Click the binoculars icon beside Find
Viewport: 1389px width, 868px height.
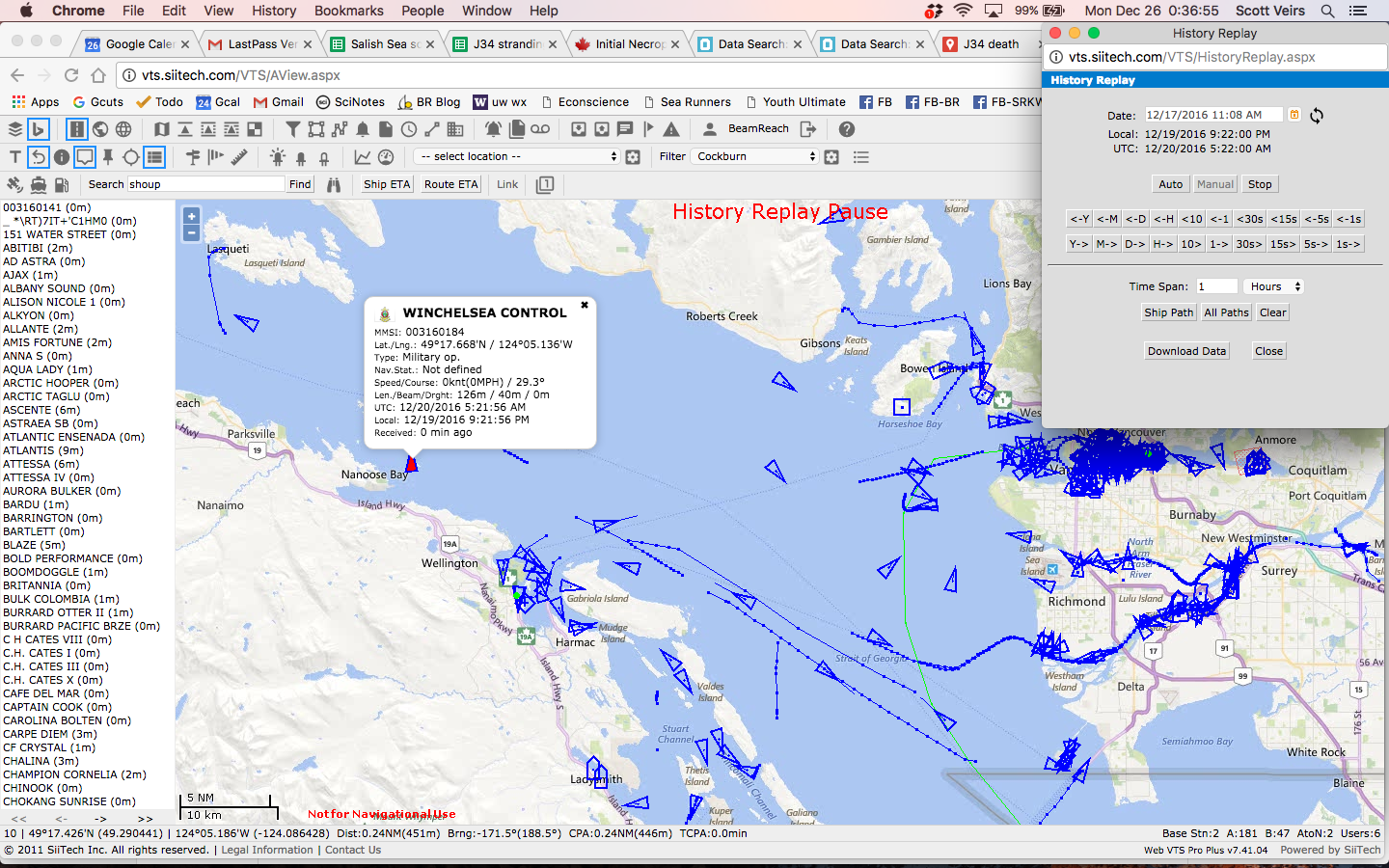[x=334, y=184]
